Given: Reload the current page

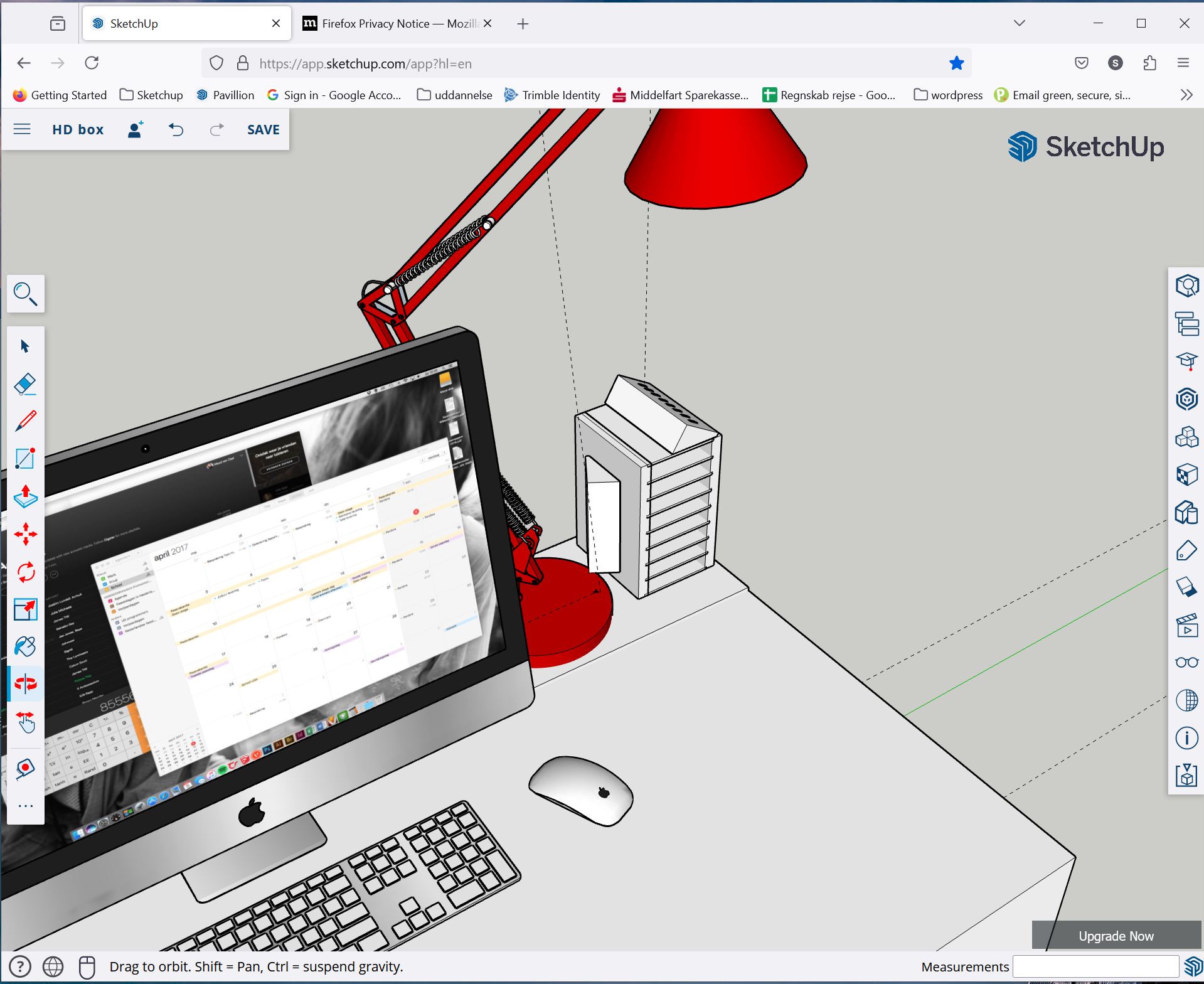Looking at the screenshot, I should tap(92, 63).
